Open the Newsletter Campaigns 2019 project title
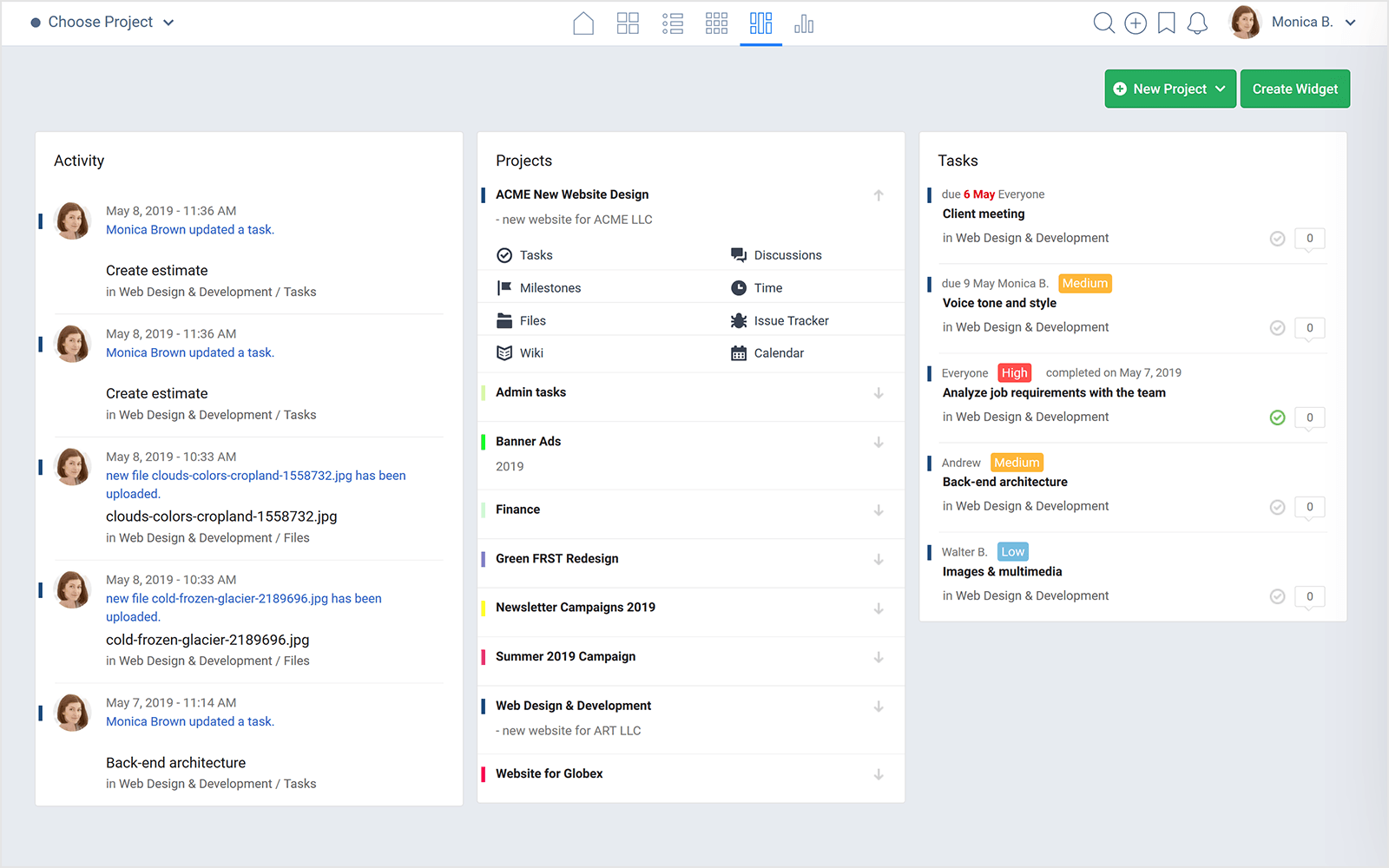Screen dimensions: 1389x868 [x=576, y=608]
